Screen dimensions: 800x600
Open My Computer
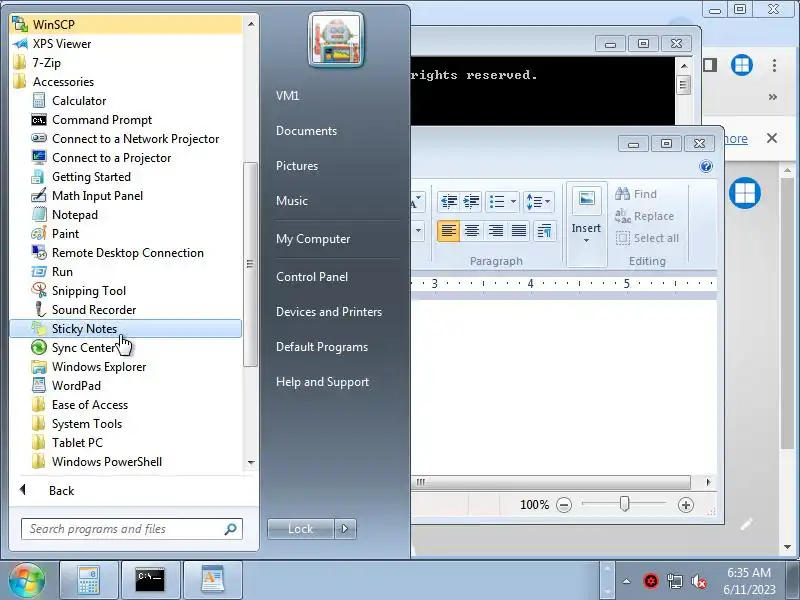[313, 239]
